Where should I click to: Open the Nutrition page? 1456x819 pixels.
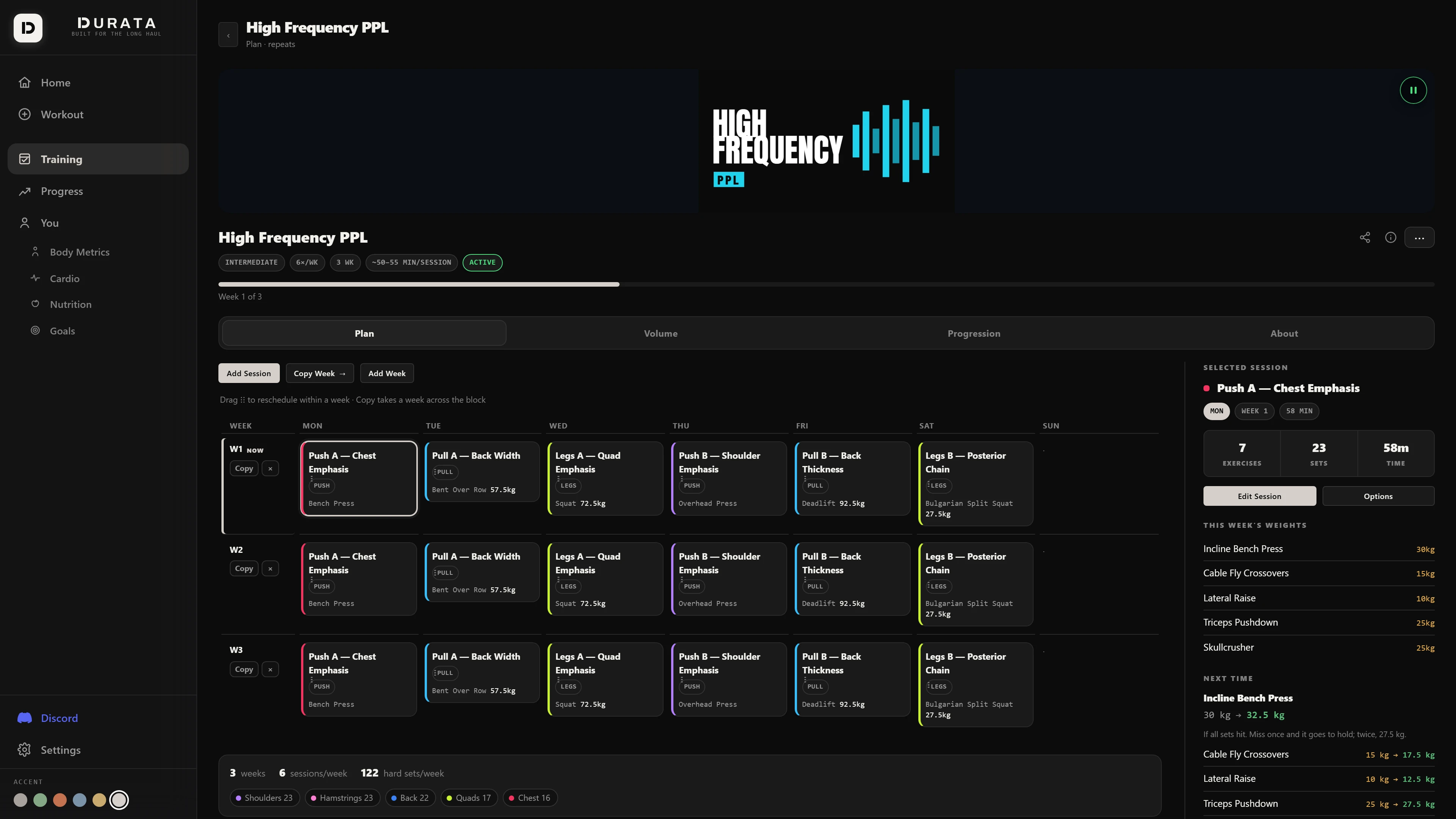pyautogui.click(x=105, y=304)
